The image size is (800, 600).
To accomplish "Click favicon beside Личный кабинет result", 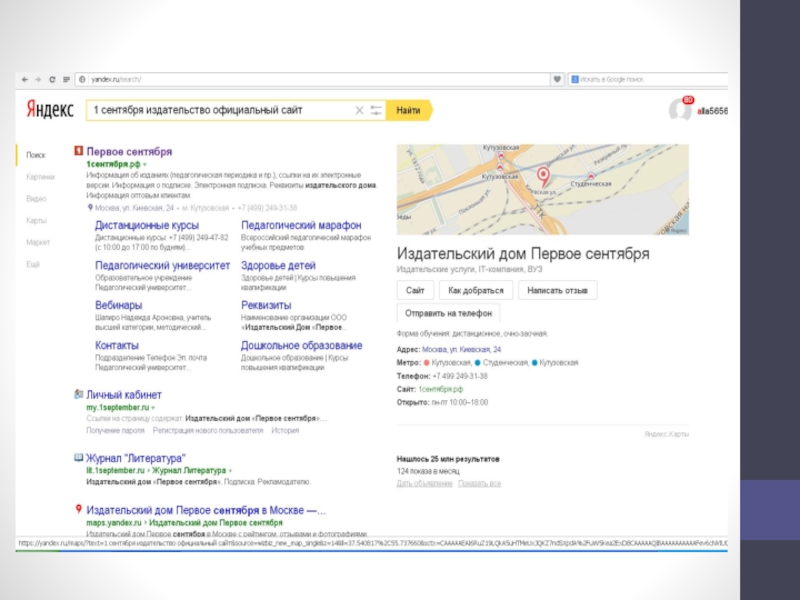I will (x=79, y=394).
